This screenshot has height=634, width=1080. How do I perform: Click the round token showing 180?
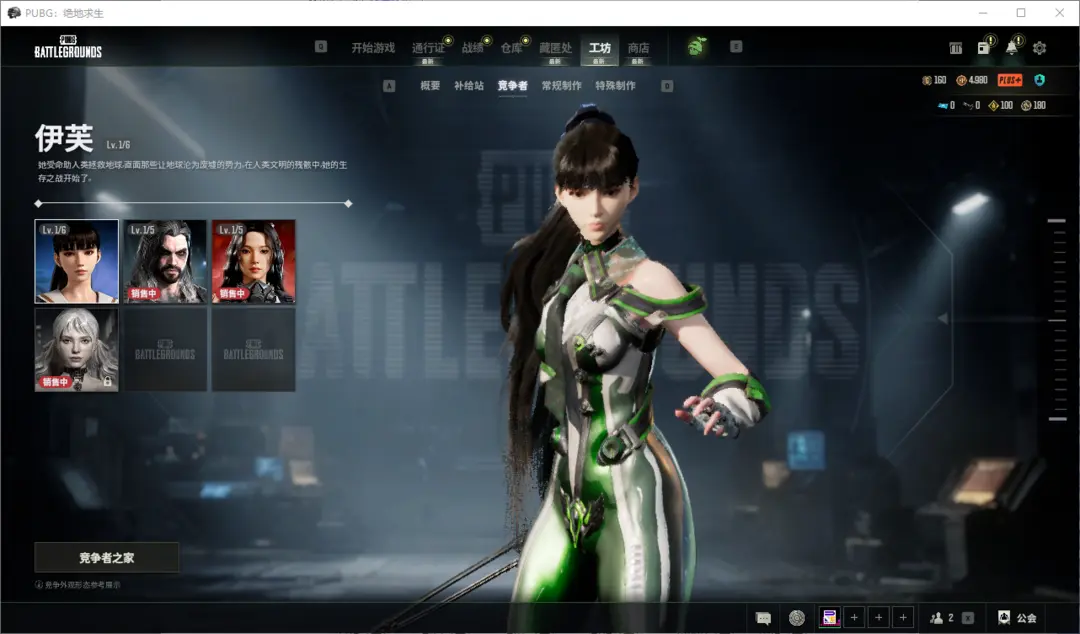[1034, 105]
